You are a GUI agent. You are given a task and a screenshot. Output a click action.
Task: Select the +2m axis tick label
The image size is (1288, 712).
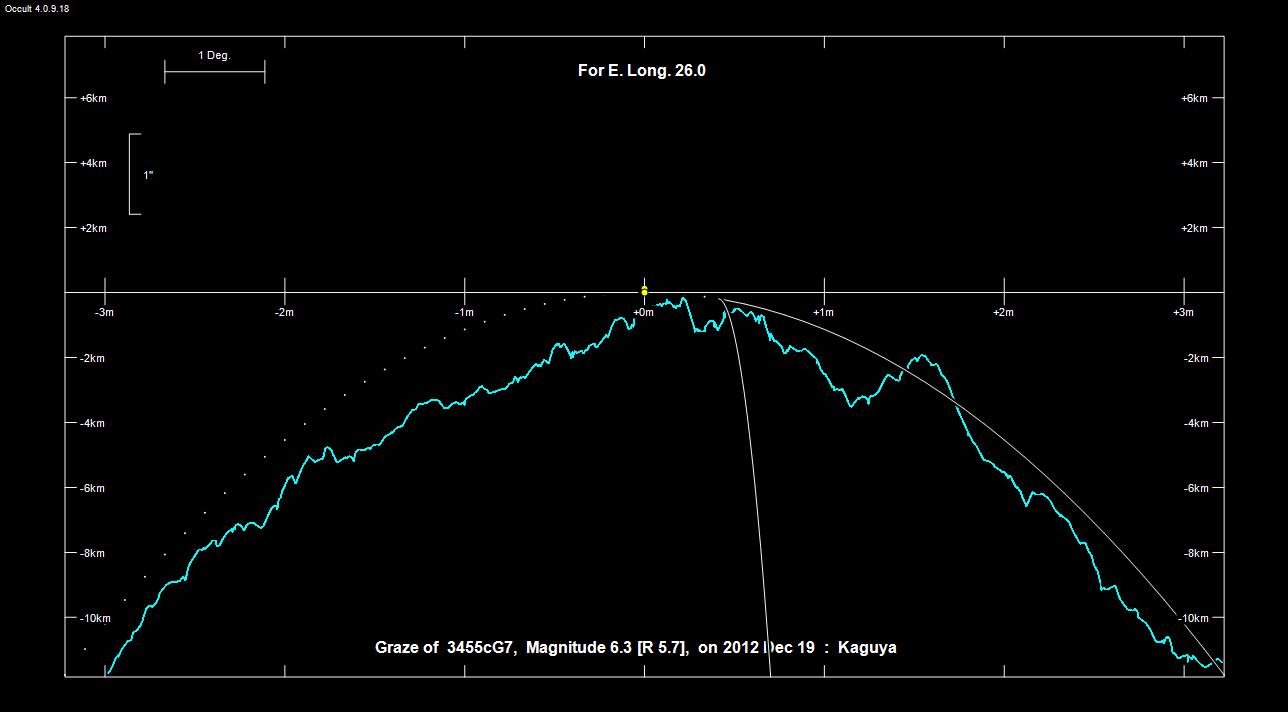(1003, 313)
